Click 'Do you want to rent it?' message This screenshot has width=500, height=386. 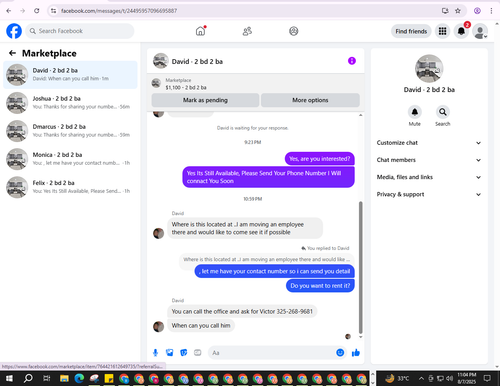[320, 286]
